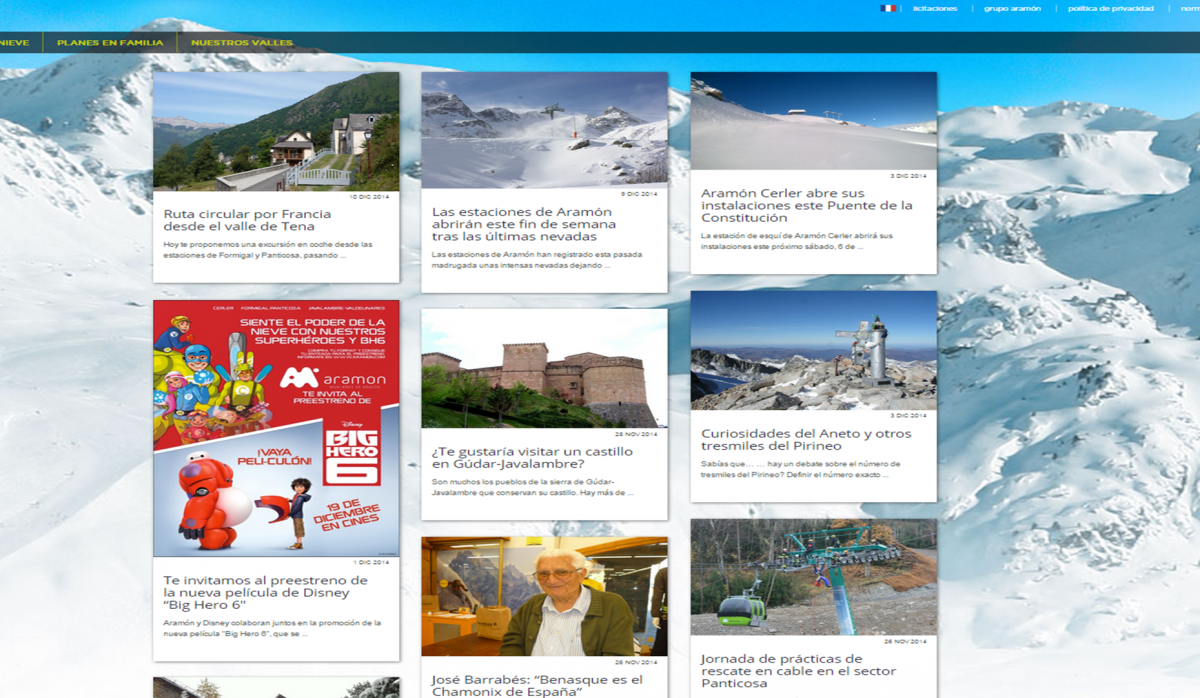This screenshot has width=1200, height=698.
Task: Open Ruta circular por Francia thumbnail
Action: (276, 131)
